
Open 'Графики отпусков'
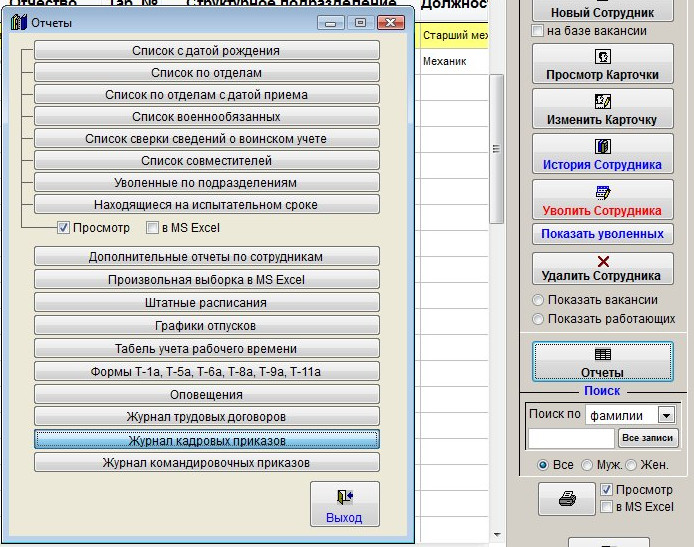(207, 326)
